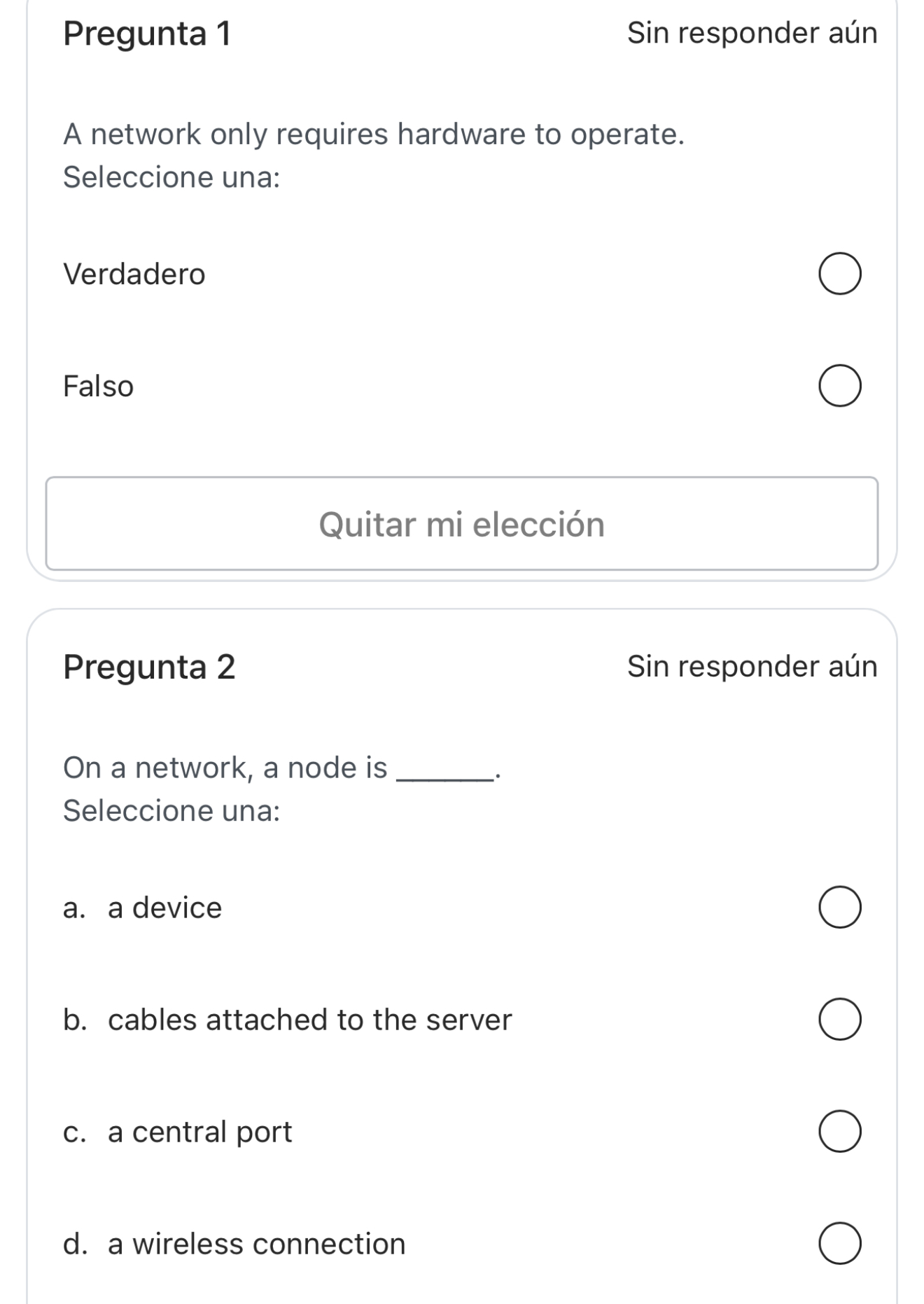Click the Falso answer label
Image resolution: width=924 pixels, height=1304 pixels.
tap(97, 384)
